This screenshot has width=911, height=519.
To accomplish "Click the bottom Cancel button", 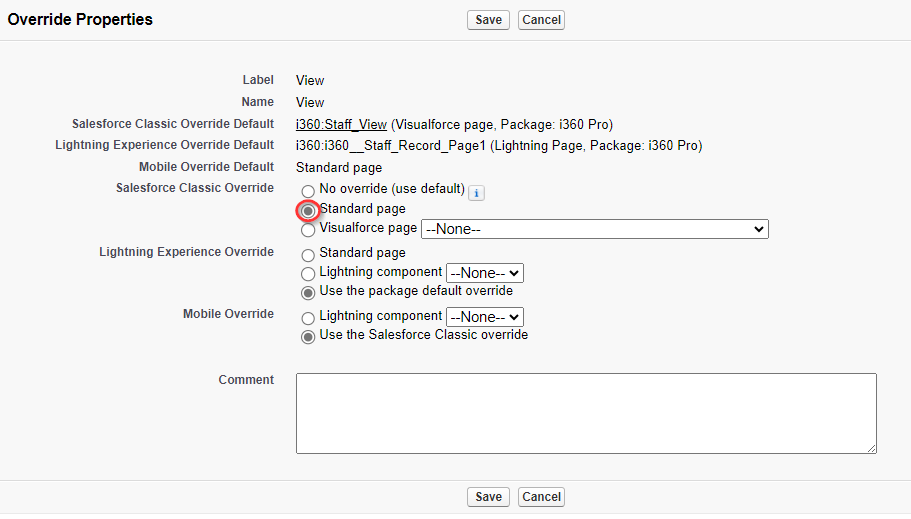I will click(541, 497).
